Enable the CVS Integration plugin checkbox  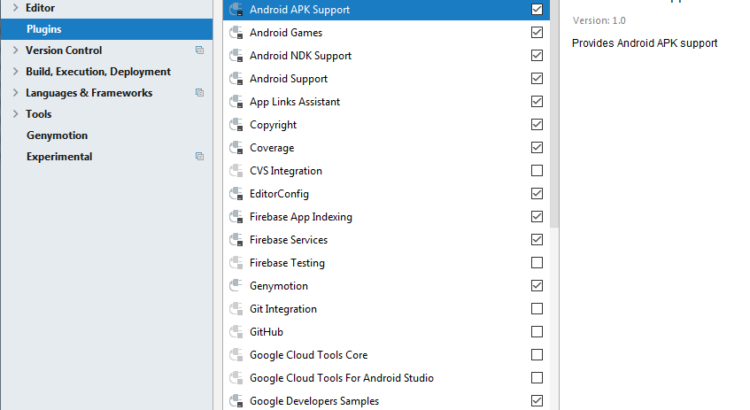coord(537,171)
